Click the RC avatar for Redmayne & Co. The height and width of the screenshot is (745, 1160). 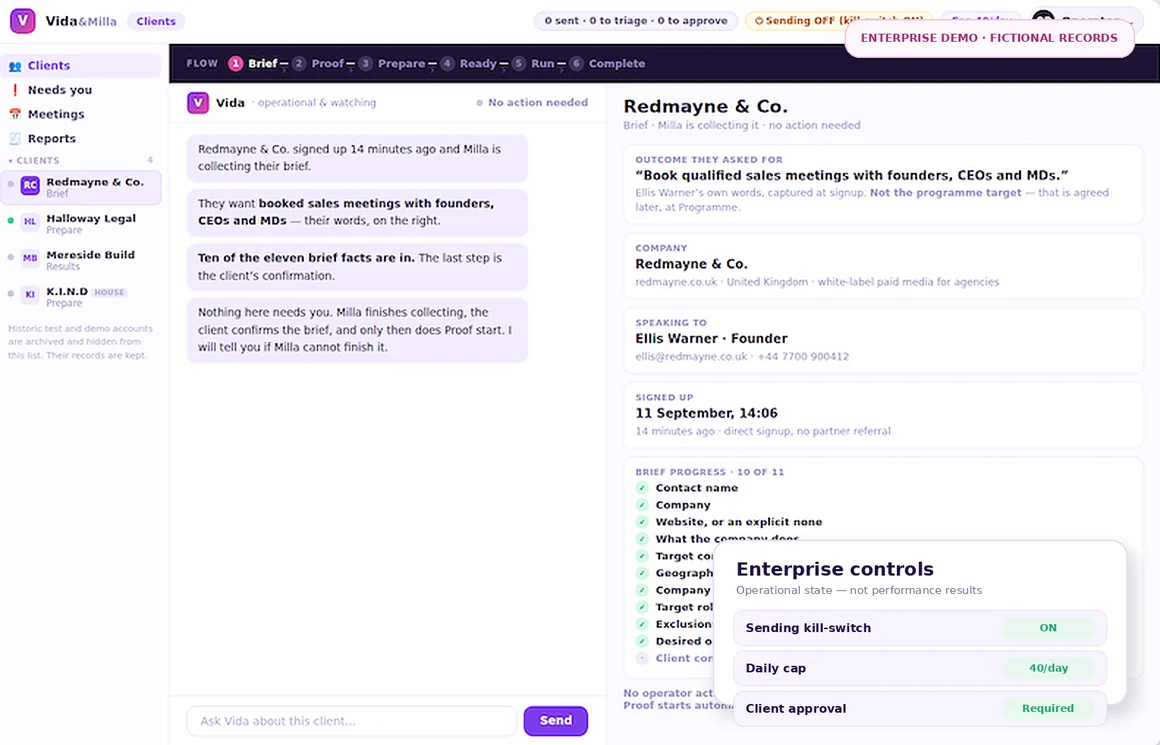[x=30, y=186]
